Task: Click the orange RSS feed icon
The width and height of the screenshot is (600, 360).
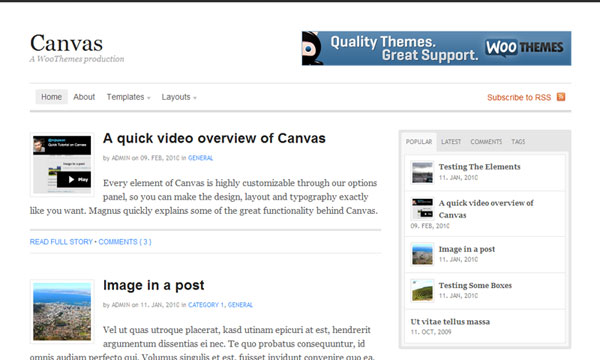Action: (x=561, y=97)
